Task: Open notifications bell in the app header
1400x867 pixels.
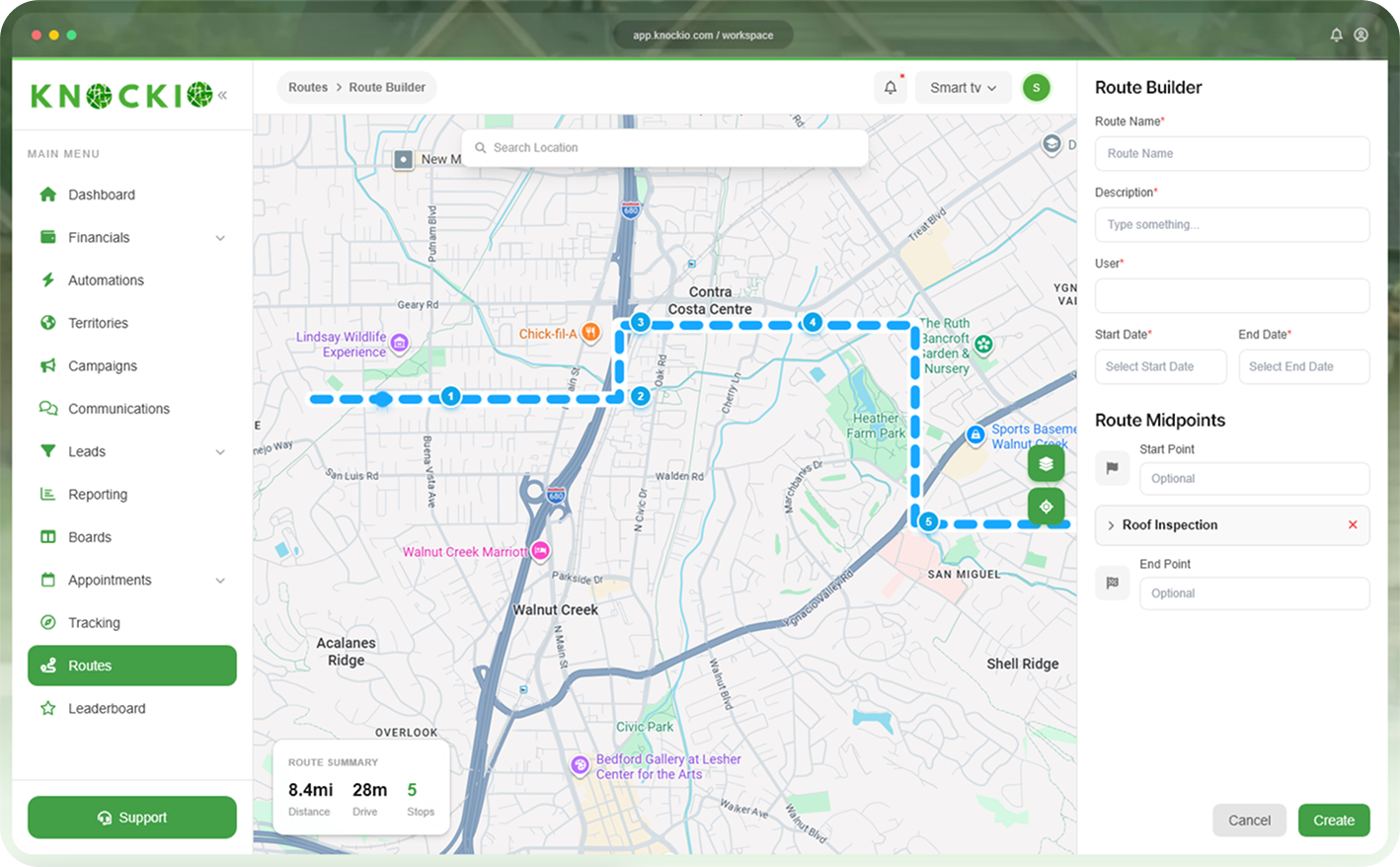Action: coord(891,87)
